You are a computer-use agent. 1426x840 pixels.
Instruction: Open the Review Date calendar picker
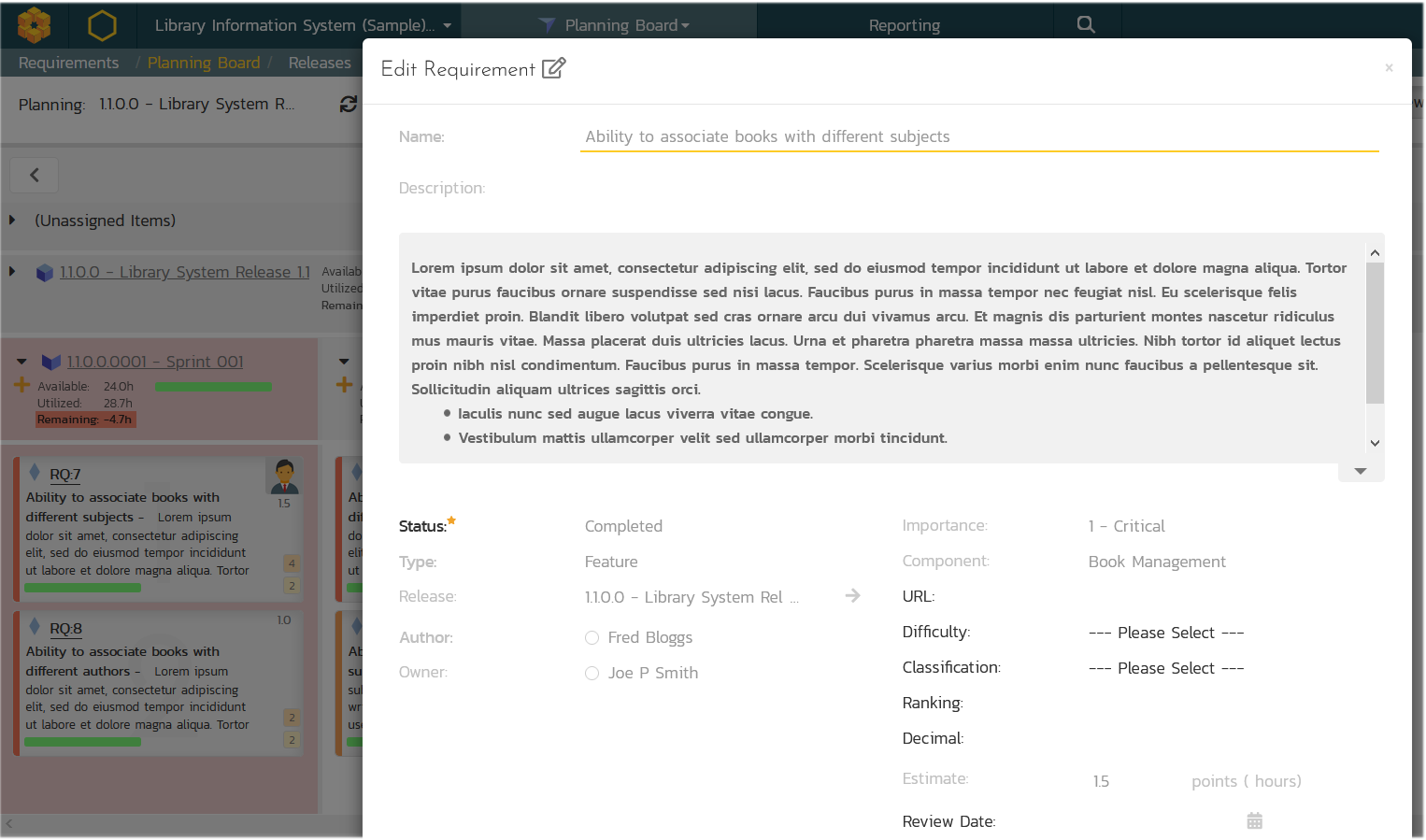1254,821
